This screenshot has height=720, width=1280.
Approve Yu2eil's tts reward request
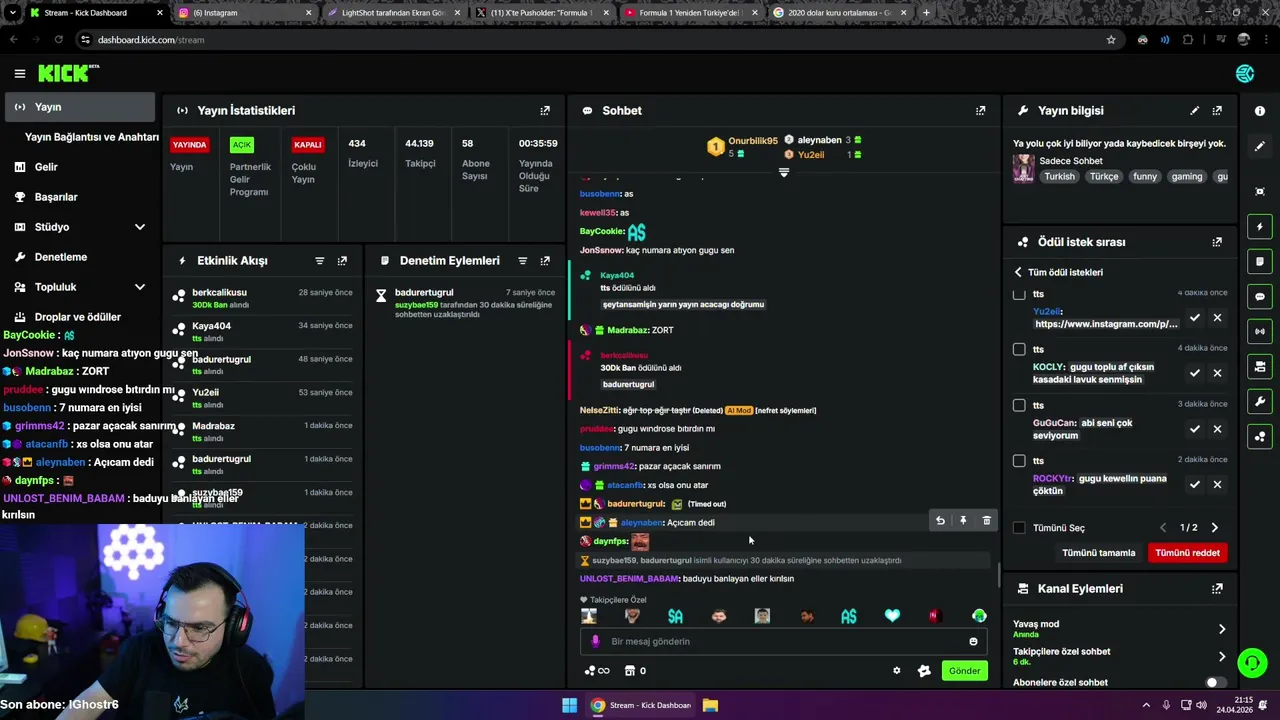(x=1194, y=317)
